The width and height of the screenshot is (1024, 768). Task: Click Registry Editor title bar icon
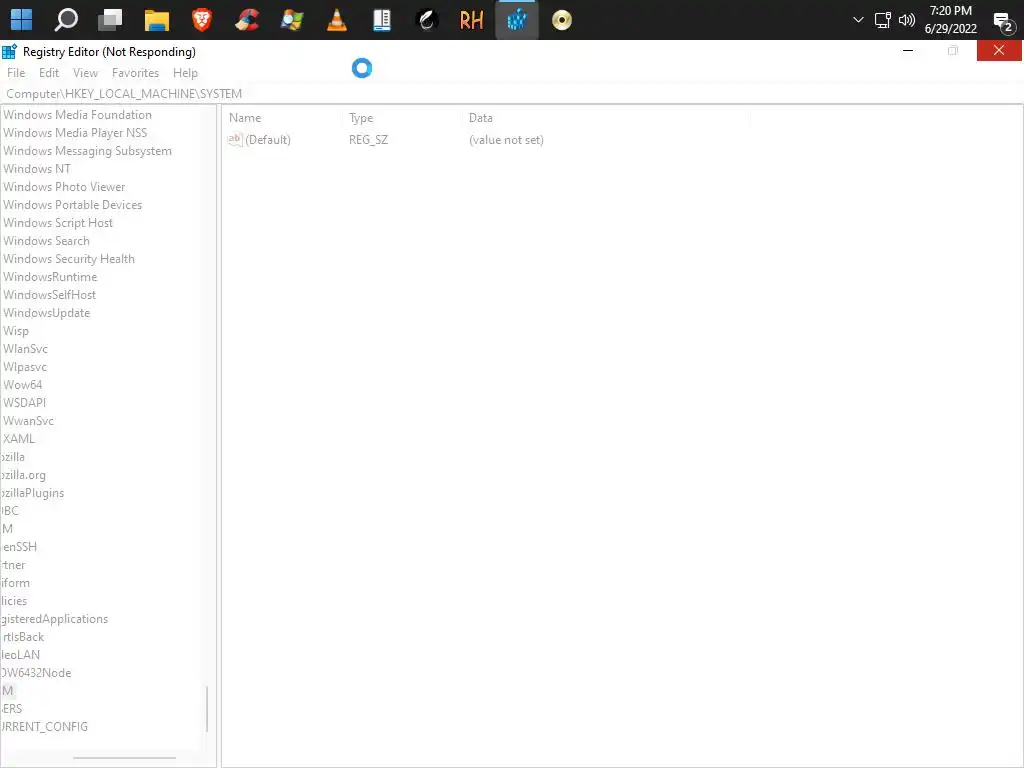tap(9, 52)
